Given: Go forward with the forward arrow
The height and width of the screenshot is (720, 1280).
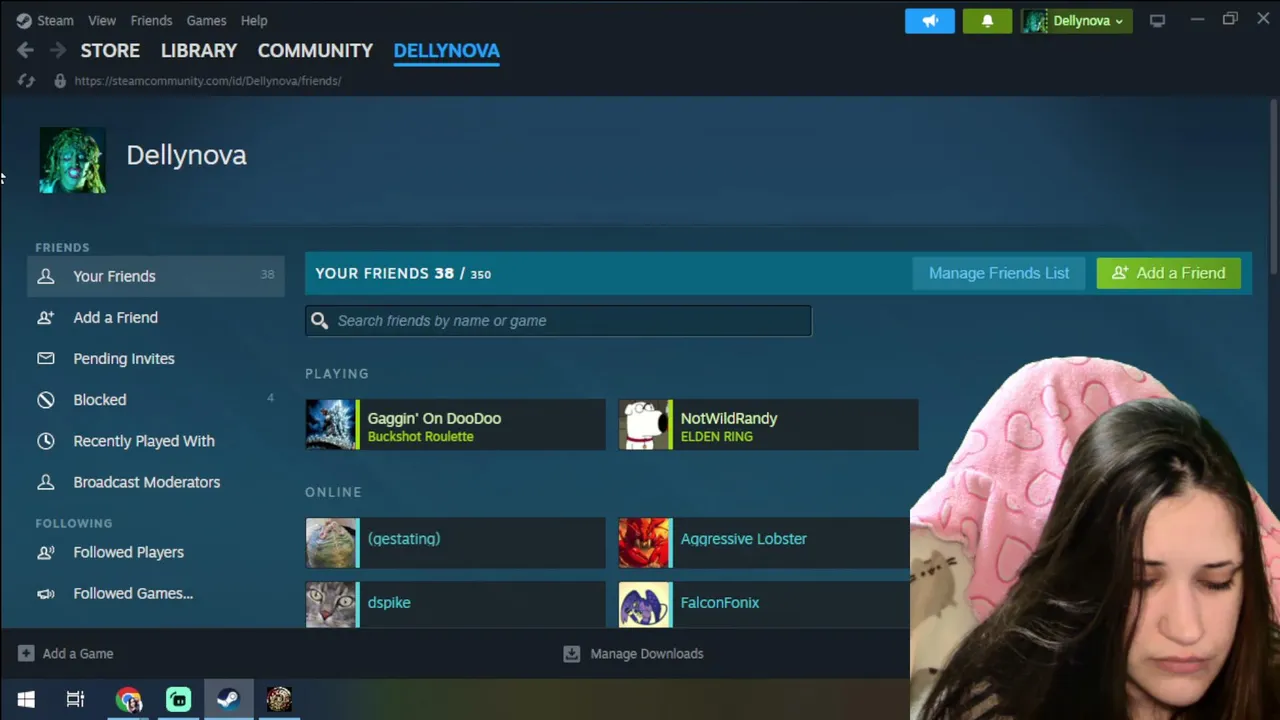Looking at the screenshot, I should (x=58, y=50).
